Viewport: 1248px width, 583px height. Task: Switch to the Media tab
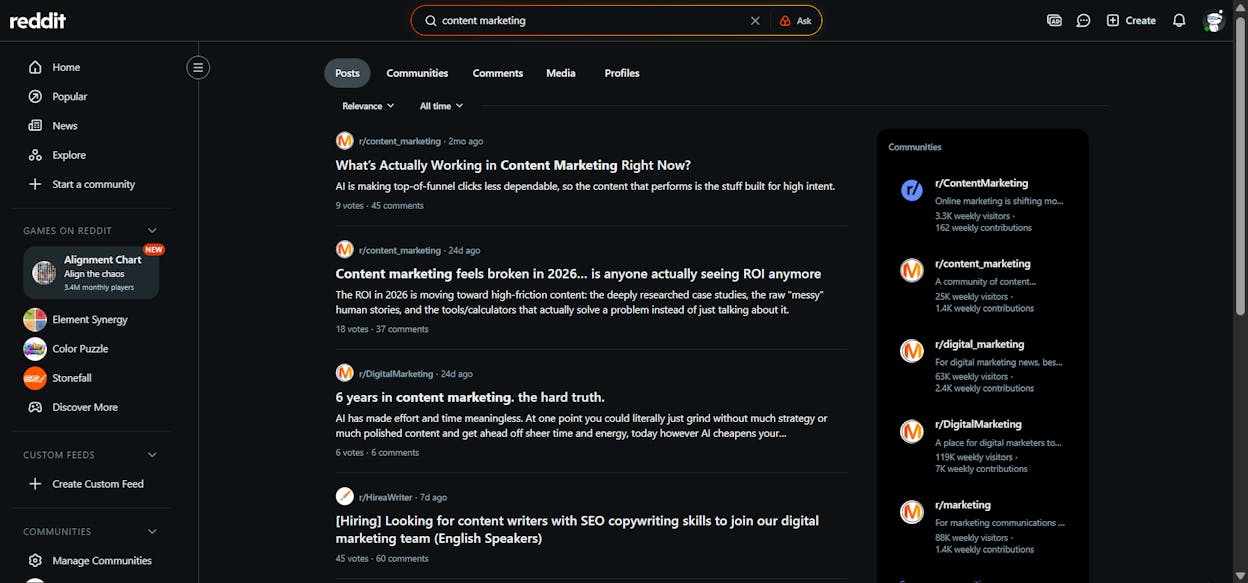(x=561, y=73)
